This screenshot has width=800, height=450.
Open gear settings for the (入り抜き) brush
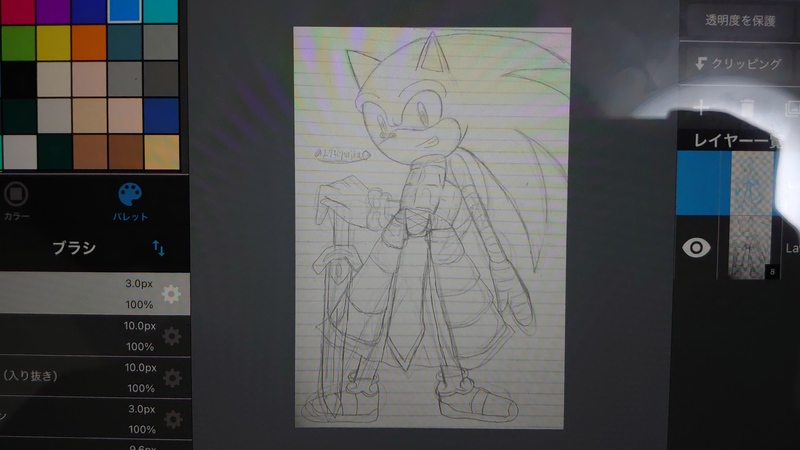coord(172,378)
